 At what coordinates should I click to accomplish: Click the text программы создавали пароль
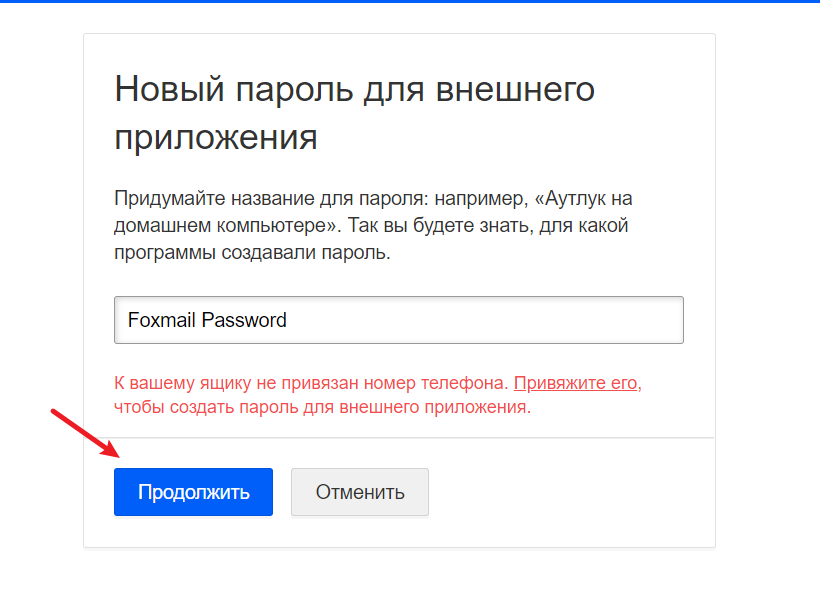tap(252, 253)
